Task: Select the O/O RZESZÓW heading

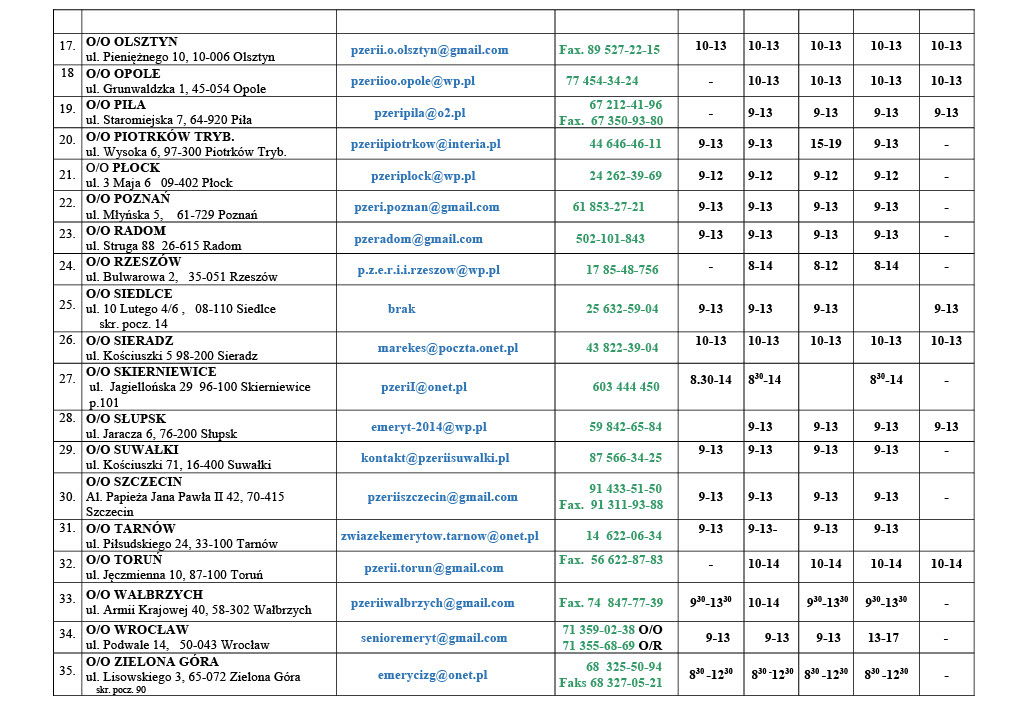Action: 133,262
